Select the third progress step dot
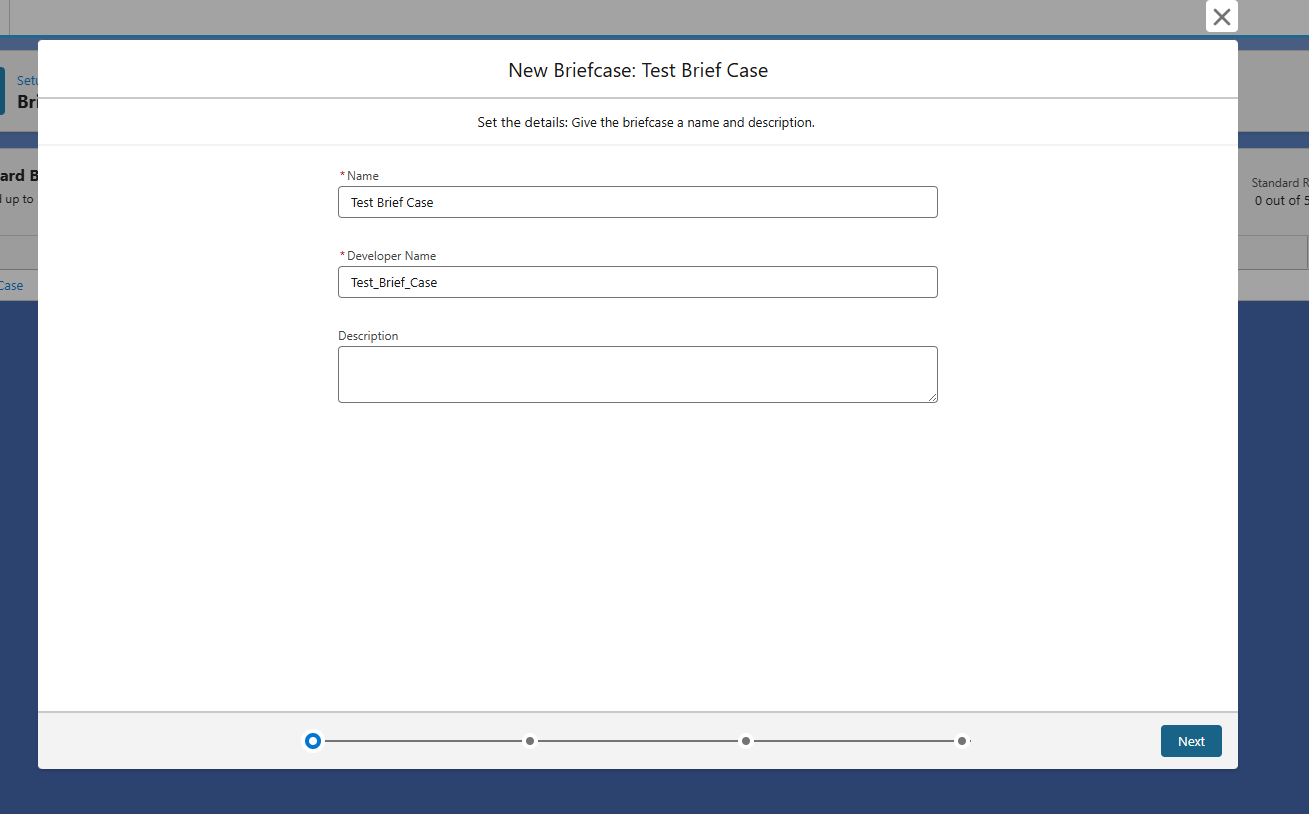Screen dimensions: 1309x814 pos(746,741)
